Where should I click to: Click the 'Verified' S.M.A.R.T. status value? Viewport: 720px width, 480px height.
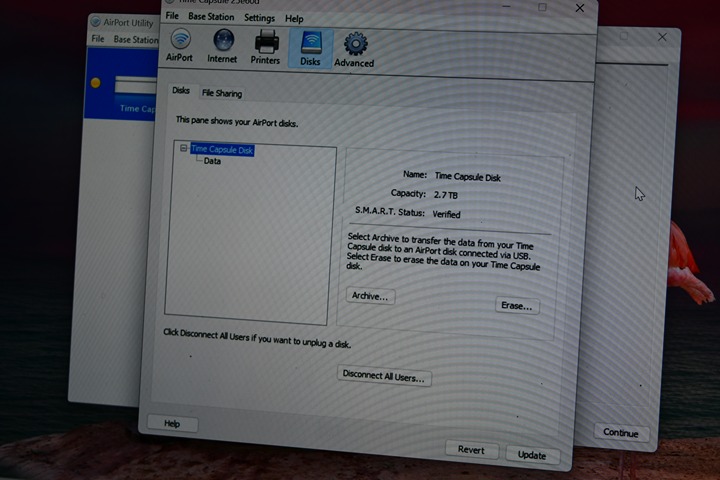(446, 215)
